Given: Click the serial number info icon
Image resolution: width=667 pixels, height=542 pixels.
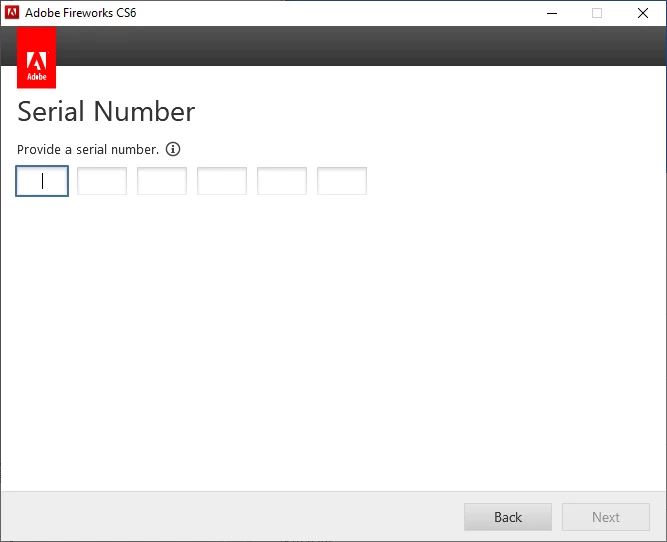Looking at the screenshot, I should tap(173, 149).
